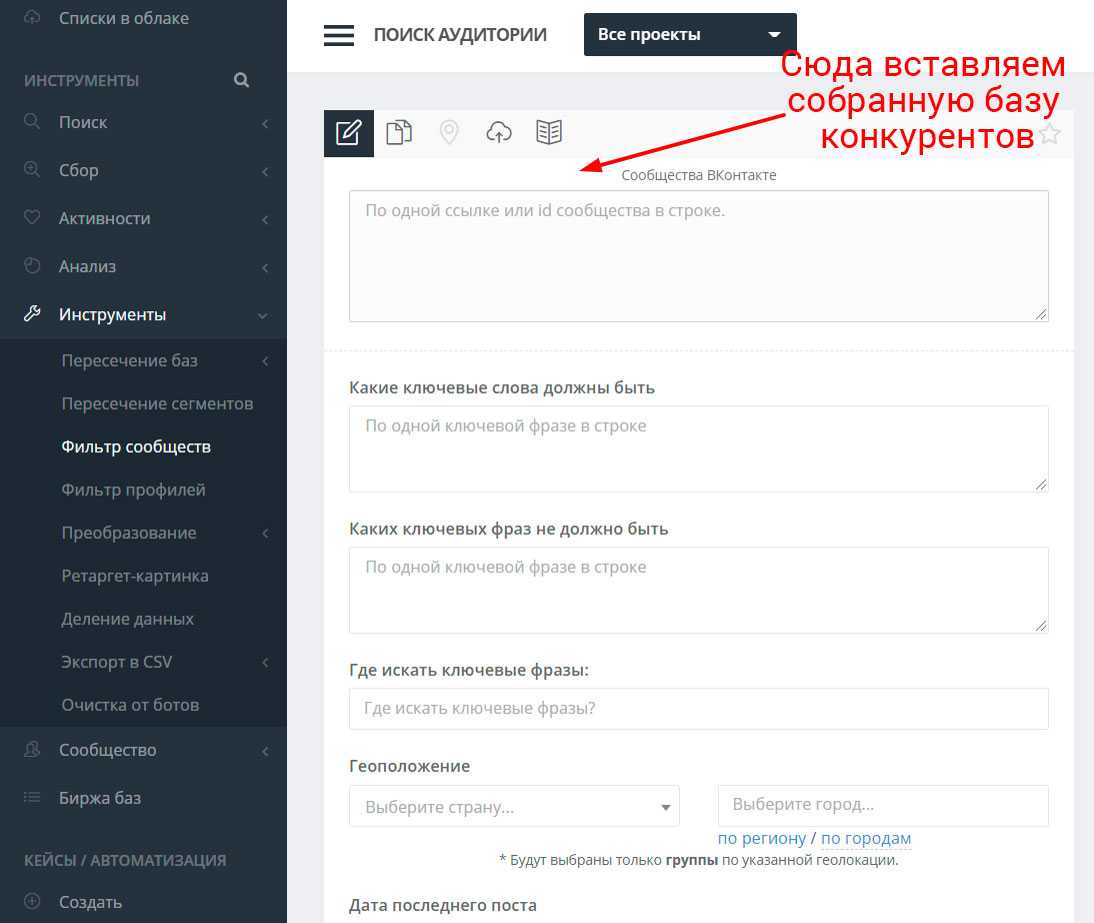Open the Выберите страну country dropdown
The image size is (1094, 923).
[x=514, y=806]
